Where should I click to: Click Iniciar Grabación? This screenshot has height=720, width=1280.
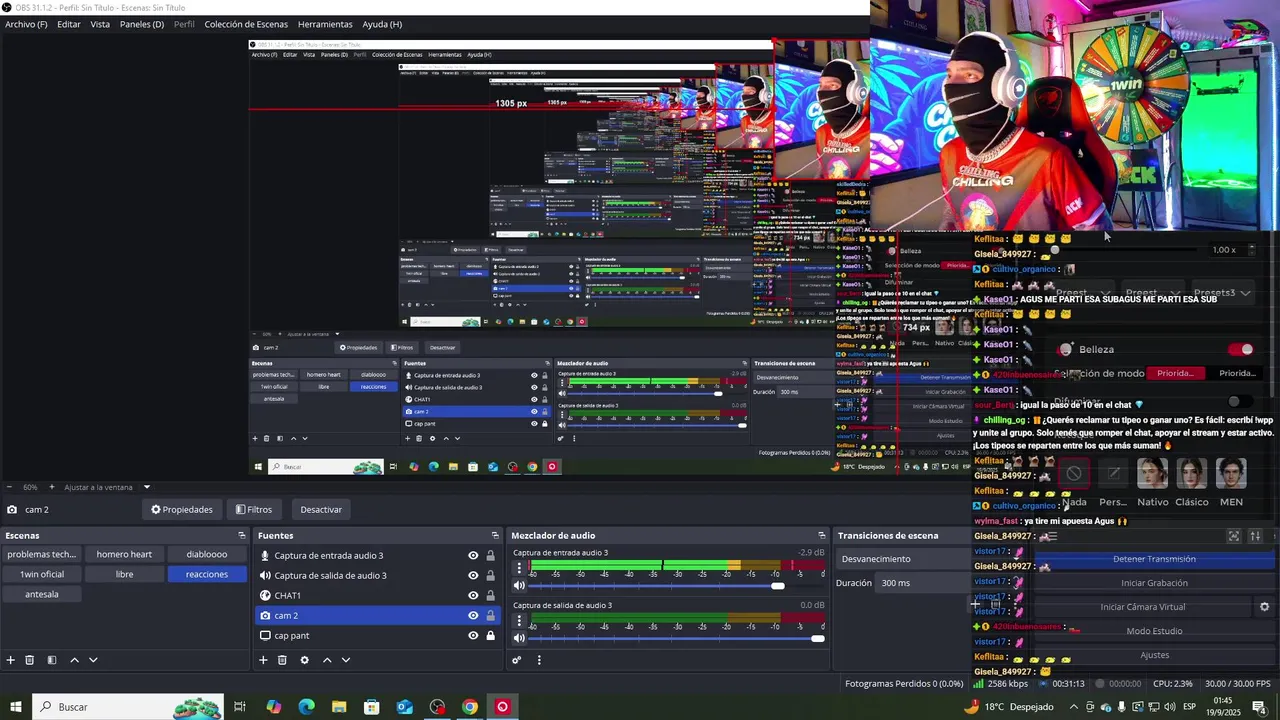1154,583
